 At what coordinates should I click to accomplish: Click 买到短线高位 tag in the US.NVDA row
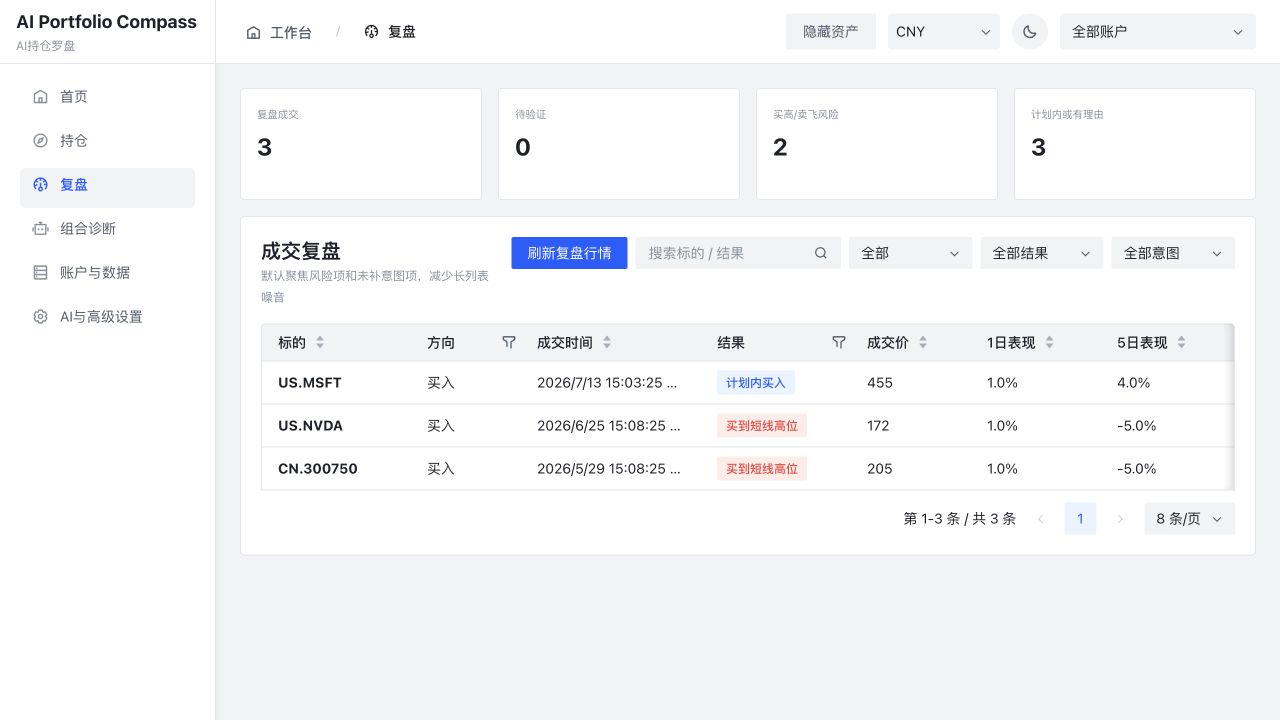[762, 426]
